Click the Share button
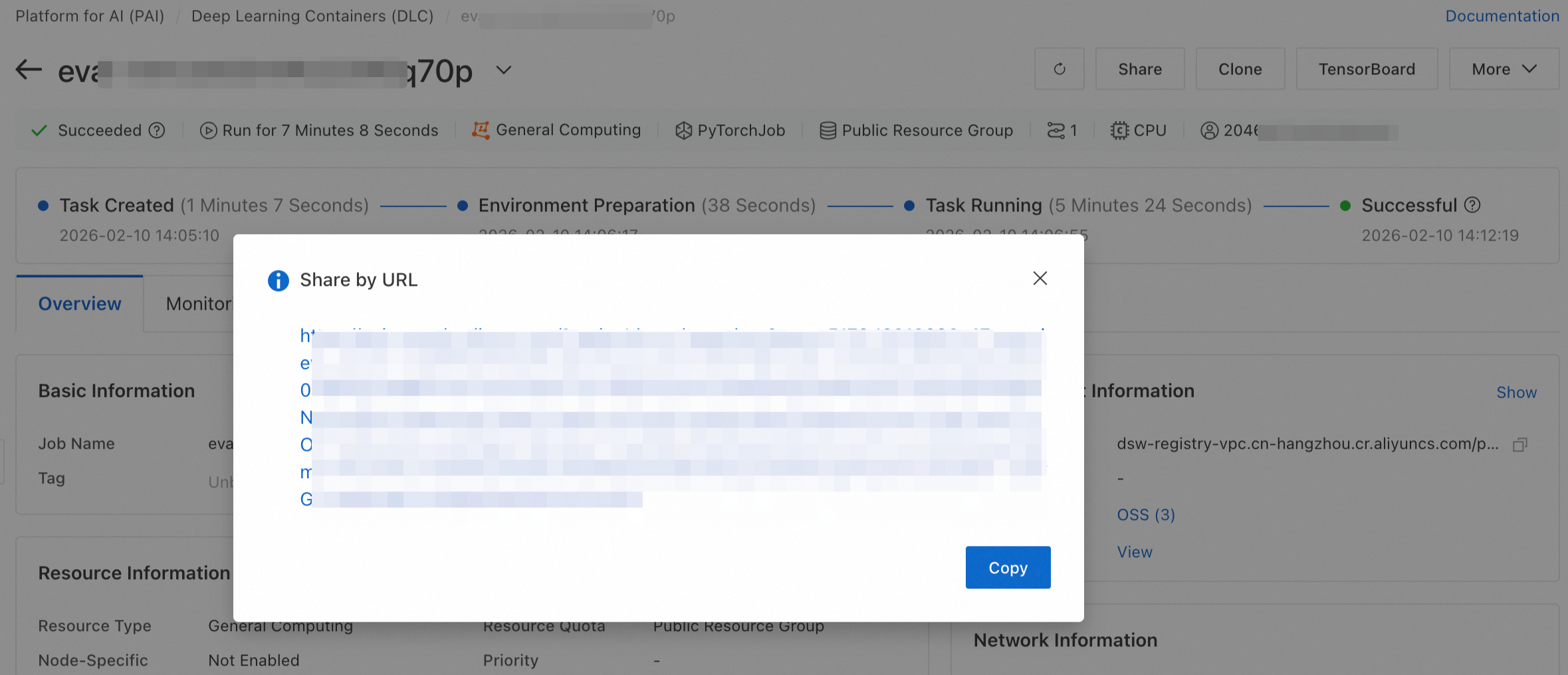Viewport: 1568px width, 675px height. coord(1140,69)
